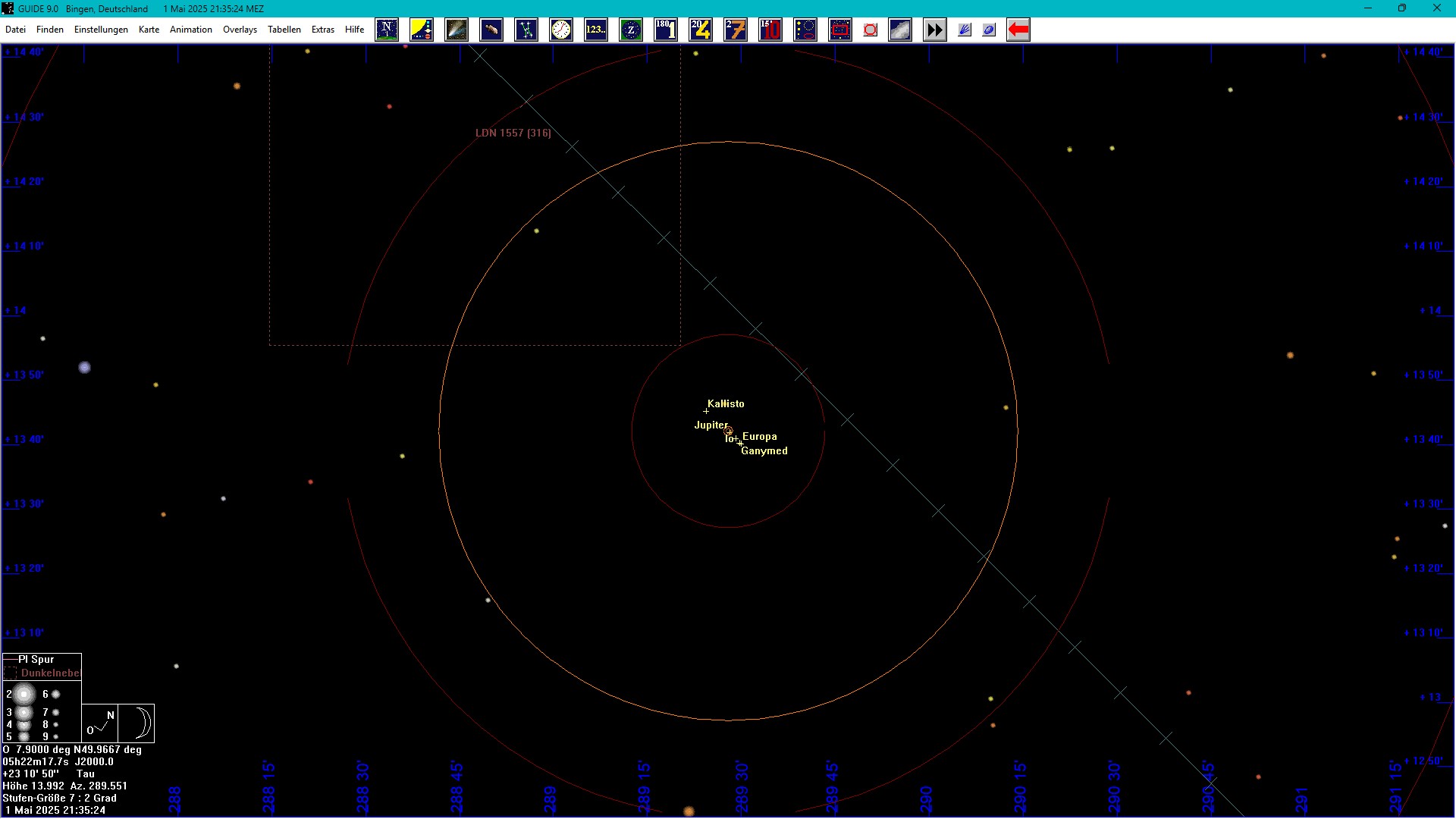Zoom to 180 degree field with level 1 icon

(x=666, y=30)
